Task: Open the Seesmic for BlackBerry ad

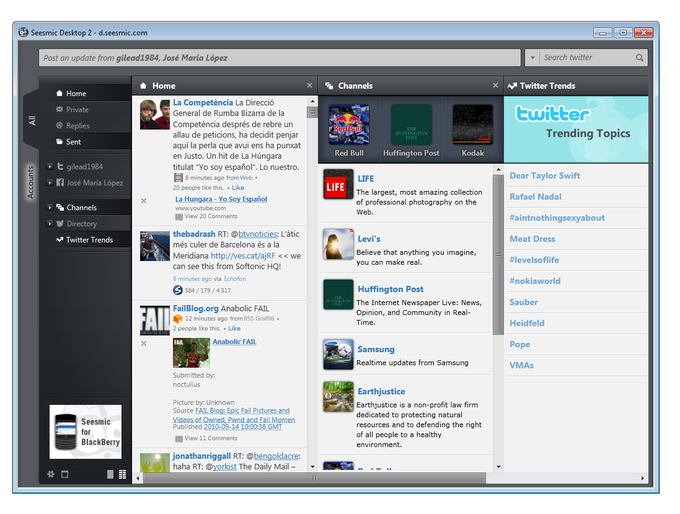Action: pos(85,432)
